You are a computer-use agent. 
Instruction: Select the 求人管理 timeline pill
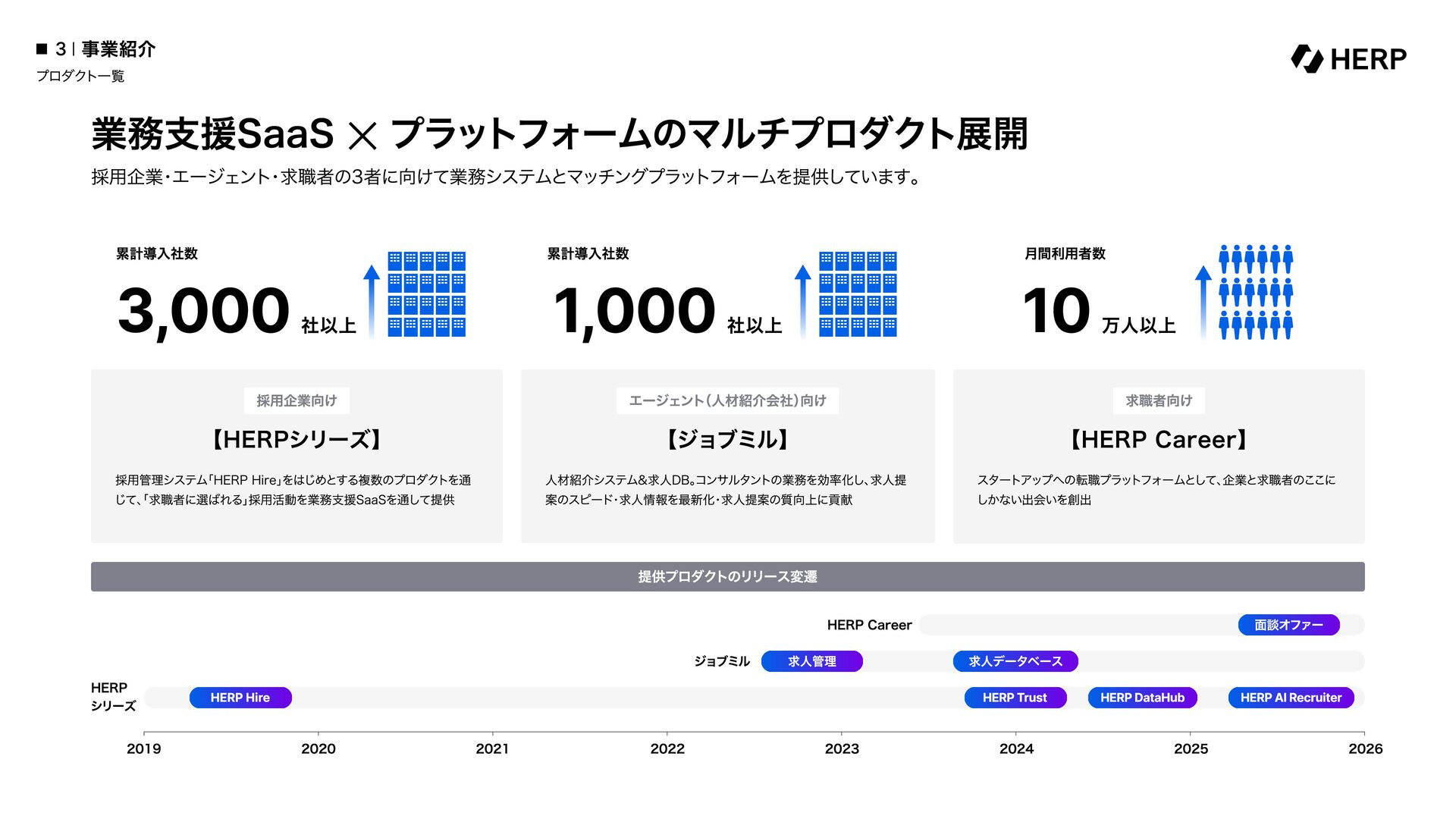tap(812, 661)
